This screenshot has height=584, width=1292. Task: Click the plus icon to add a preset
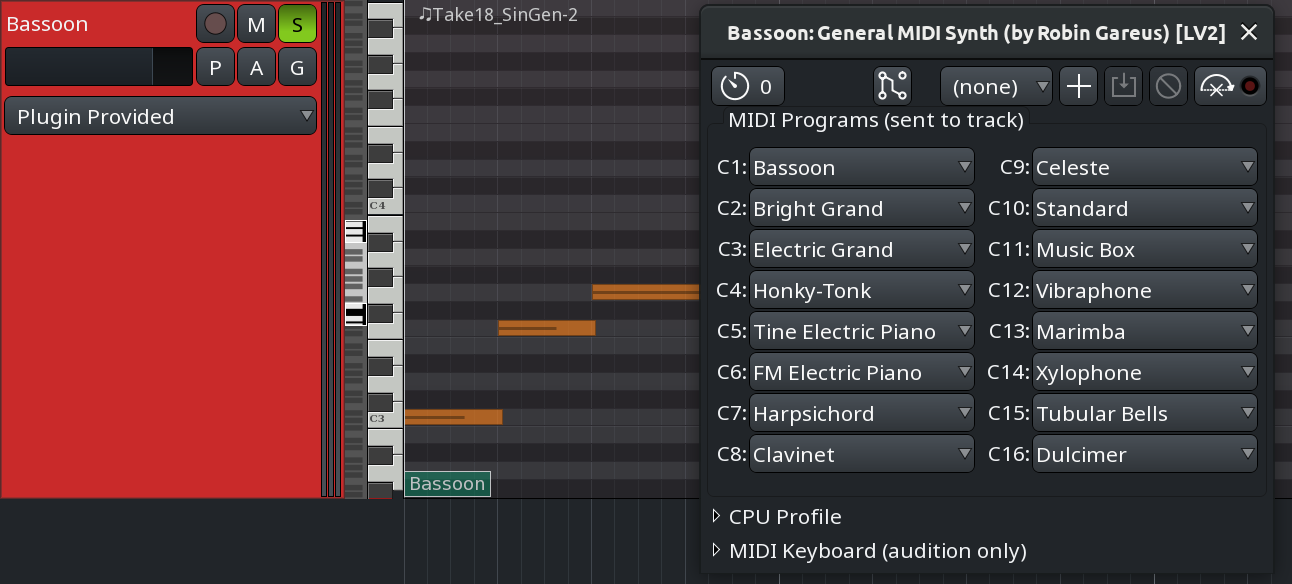point(1078,87)
